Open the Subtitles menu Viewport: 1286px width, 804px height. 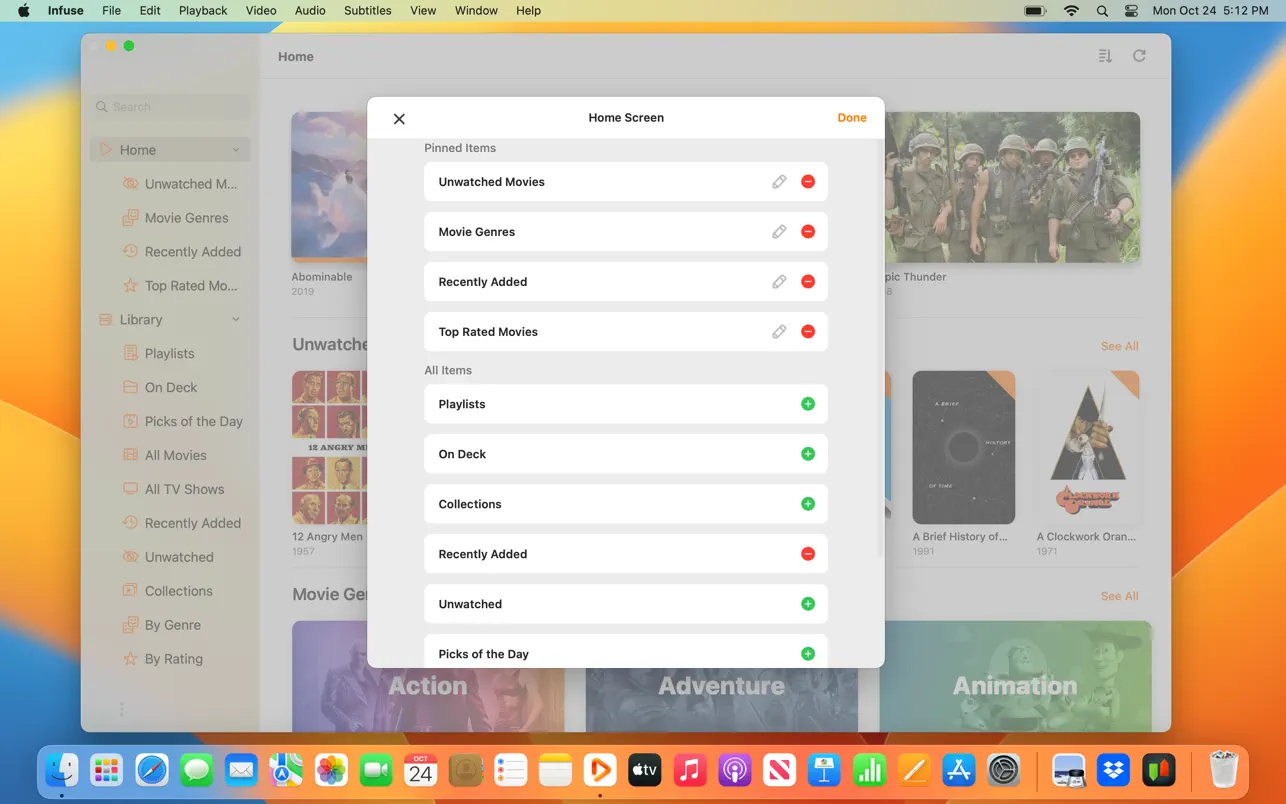[x=367, y=10]
